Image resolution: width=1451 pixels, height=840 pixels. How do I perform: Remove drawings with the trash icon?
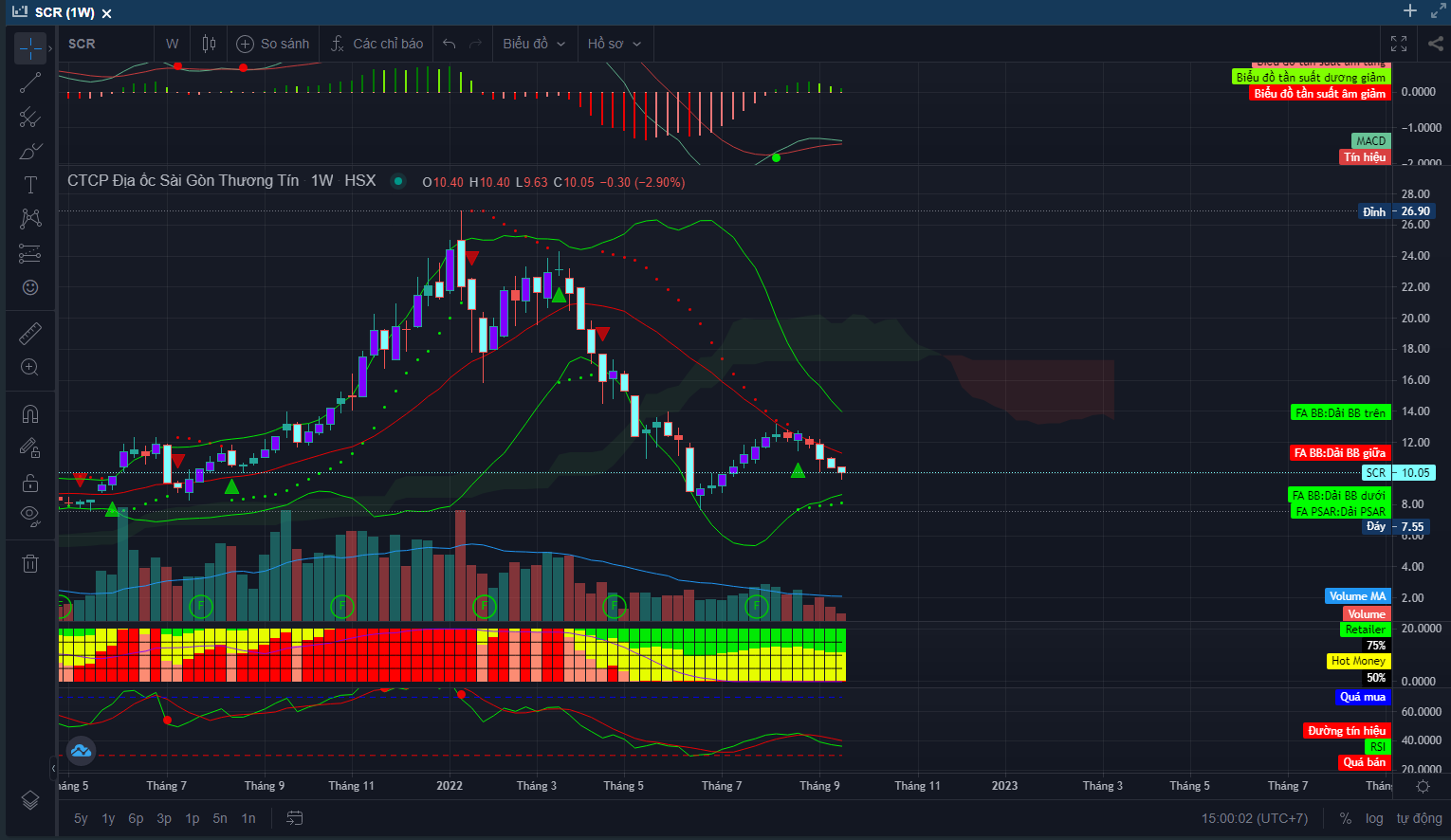pos(30,563)
